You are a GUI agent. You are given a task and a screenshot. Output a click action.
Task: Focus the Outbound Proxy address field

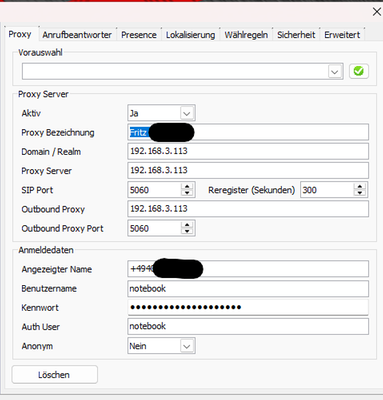[248, 209]
